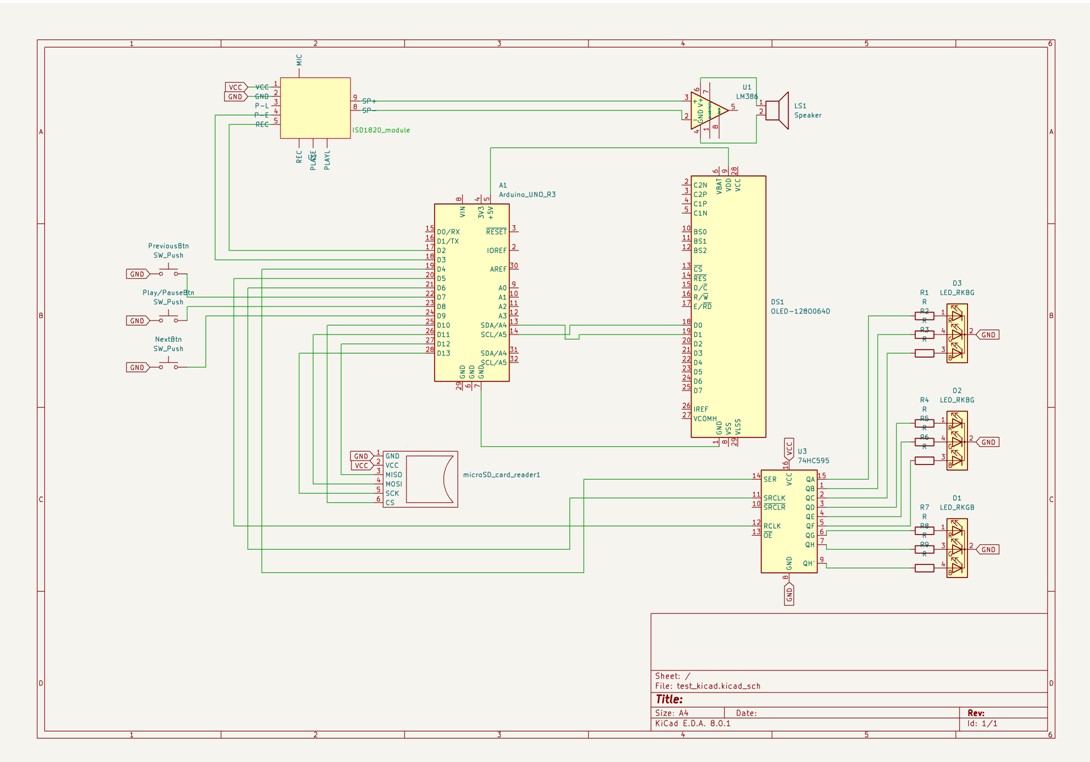Click the 'Id: 1/1' title block text
Screen dimensions: 1090x762
[982, 723]
